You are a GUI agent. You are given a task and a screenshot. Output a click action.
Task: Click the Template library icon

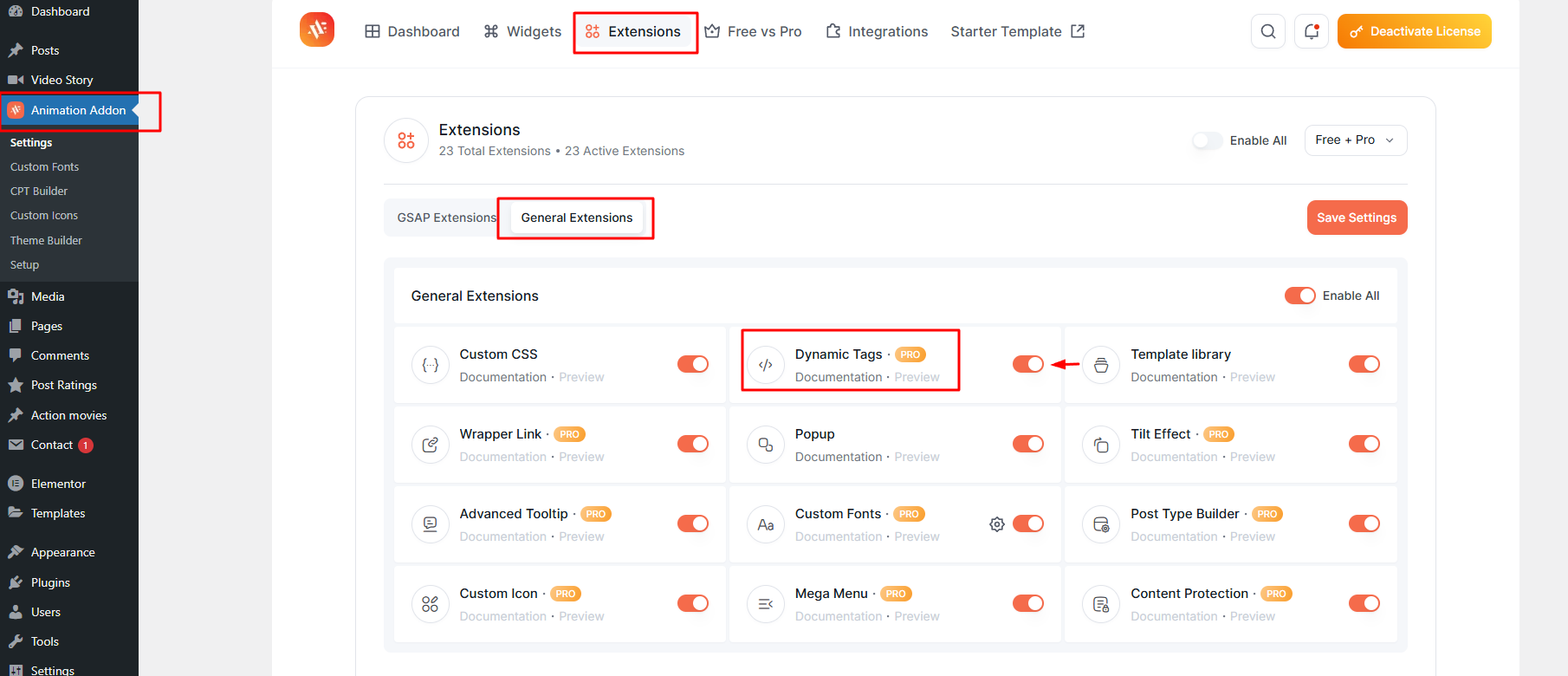(x=1101, y=365)
